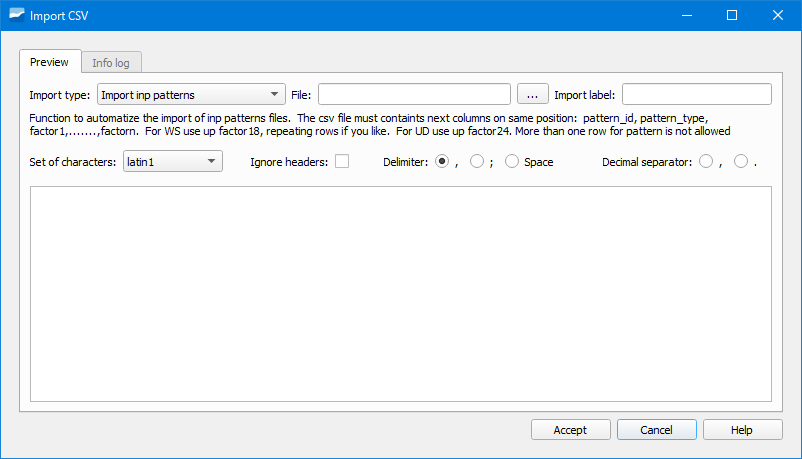The height and width of the screenshot is (459, 802).
Task: Choose the semicolon delimiter option
Action: pyautogui.click(x=477, y=161)
